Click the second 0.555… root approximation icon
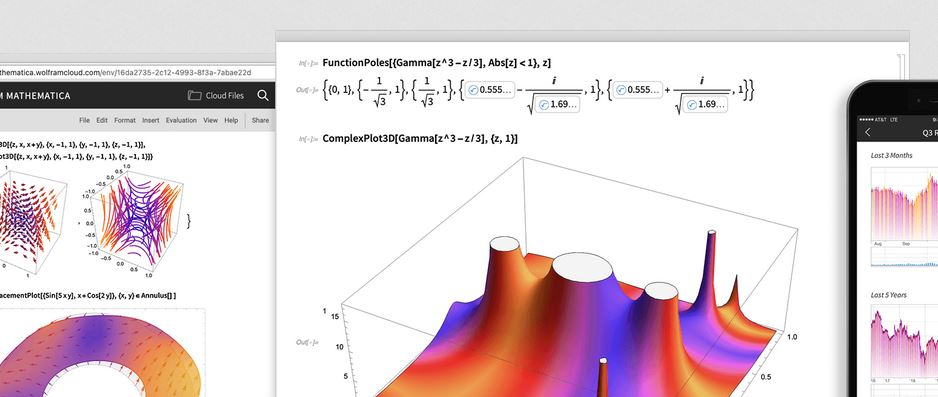The image size is (938, 397). (620, 90)
